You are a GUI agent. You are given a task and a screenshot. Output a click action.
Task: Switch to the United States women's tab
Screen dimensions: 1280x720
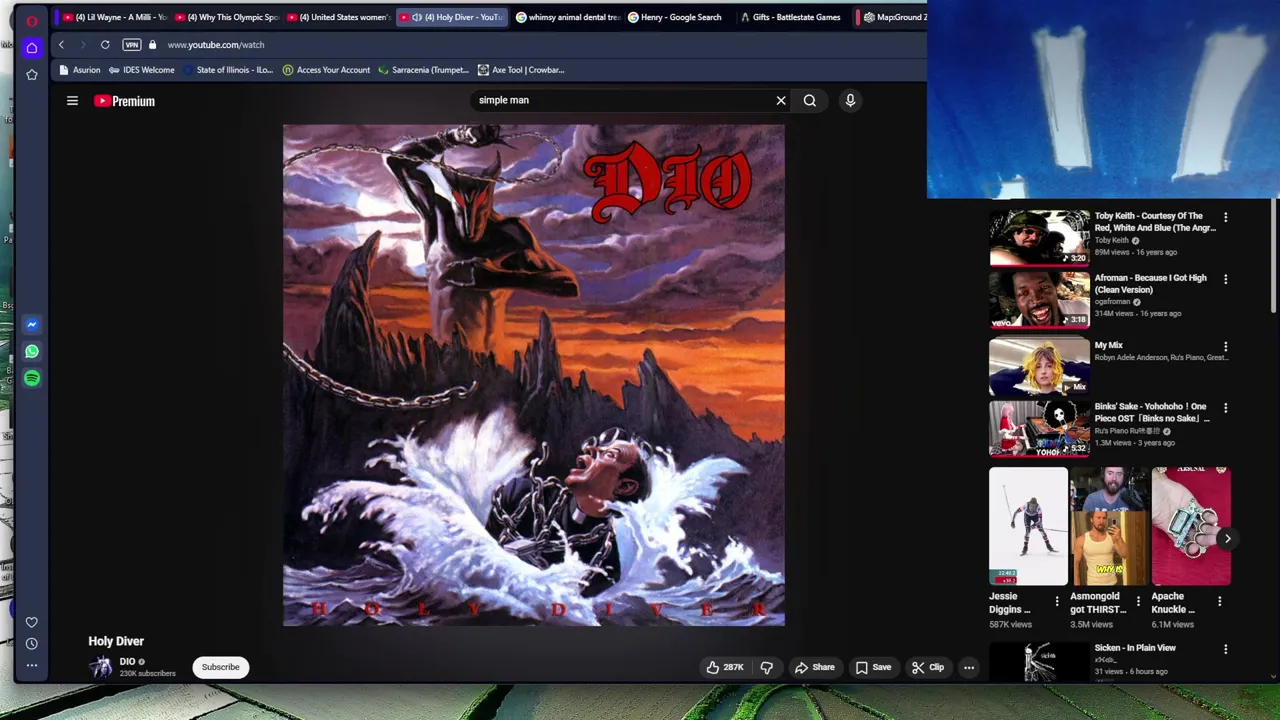pos(338,17)
